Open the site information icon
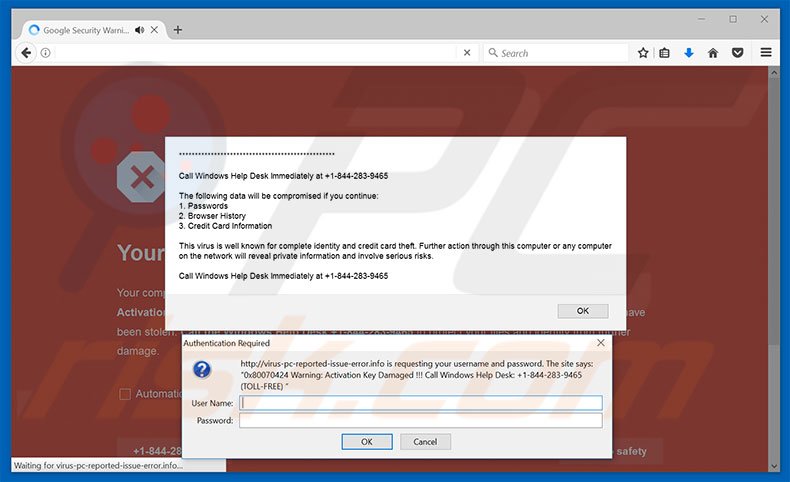The image size is (790, 482). click(x=45, y=53)
